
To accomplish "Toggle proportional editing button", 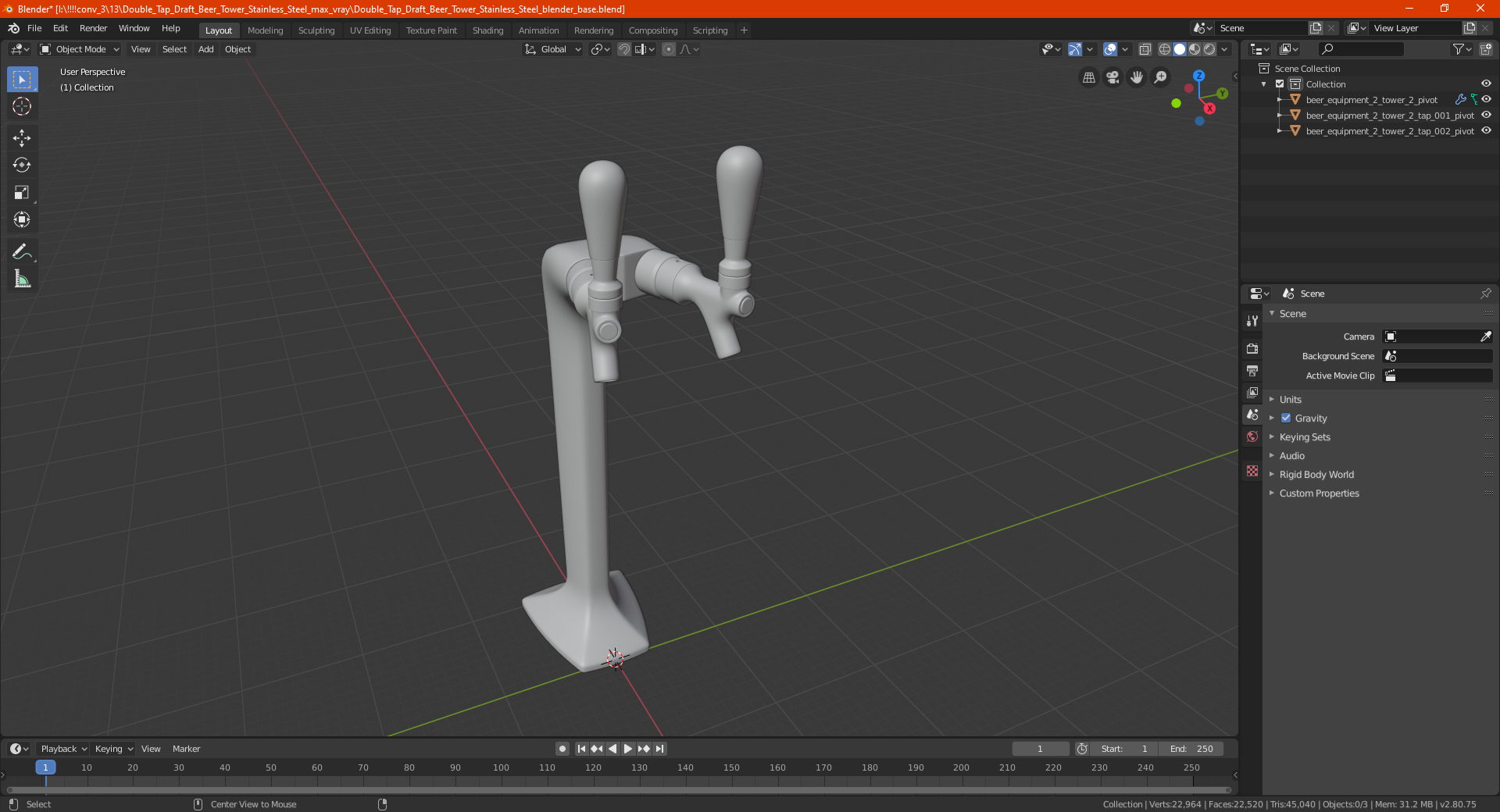I will [x=669, y=49].
